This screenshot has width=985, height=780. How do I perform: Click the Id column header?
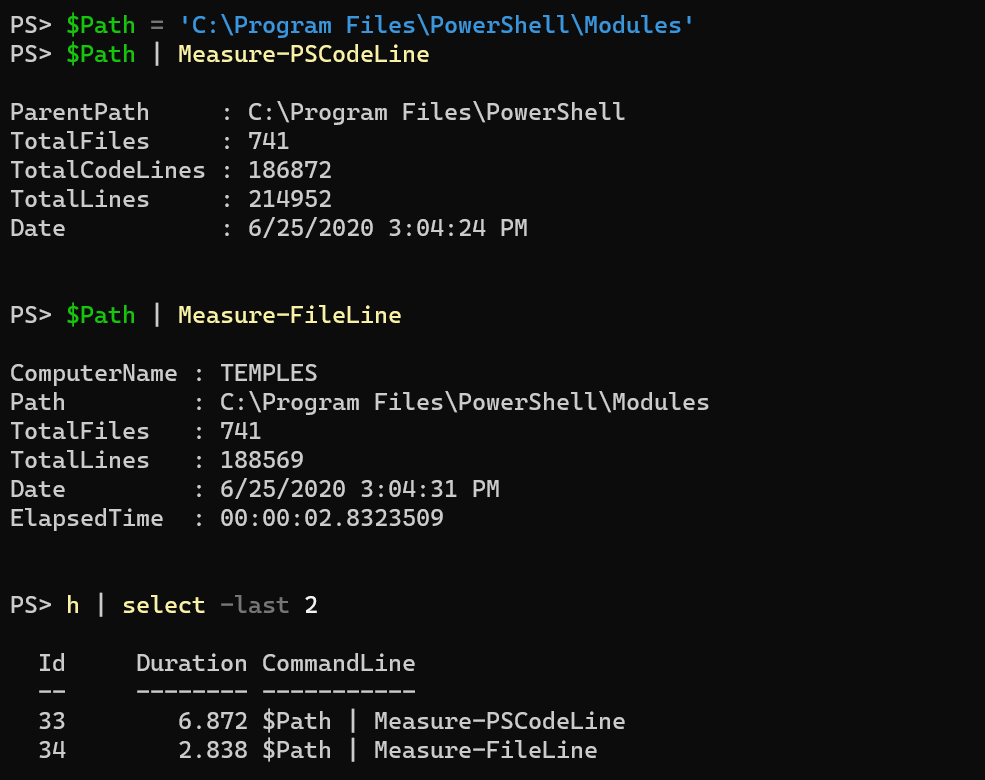51,664
